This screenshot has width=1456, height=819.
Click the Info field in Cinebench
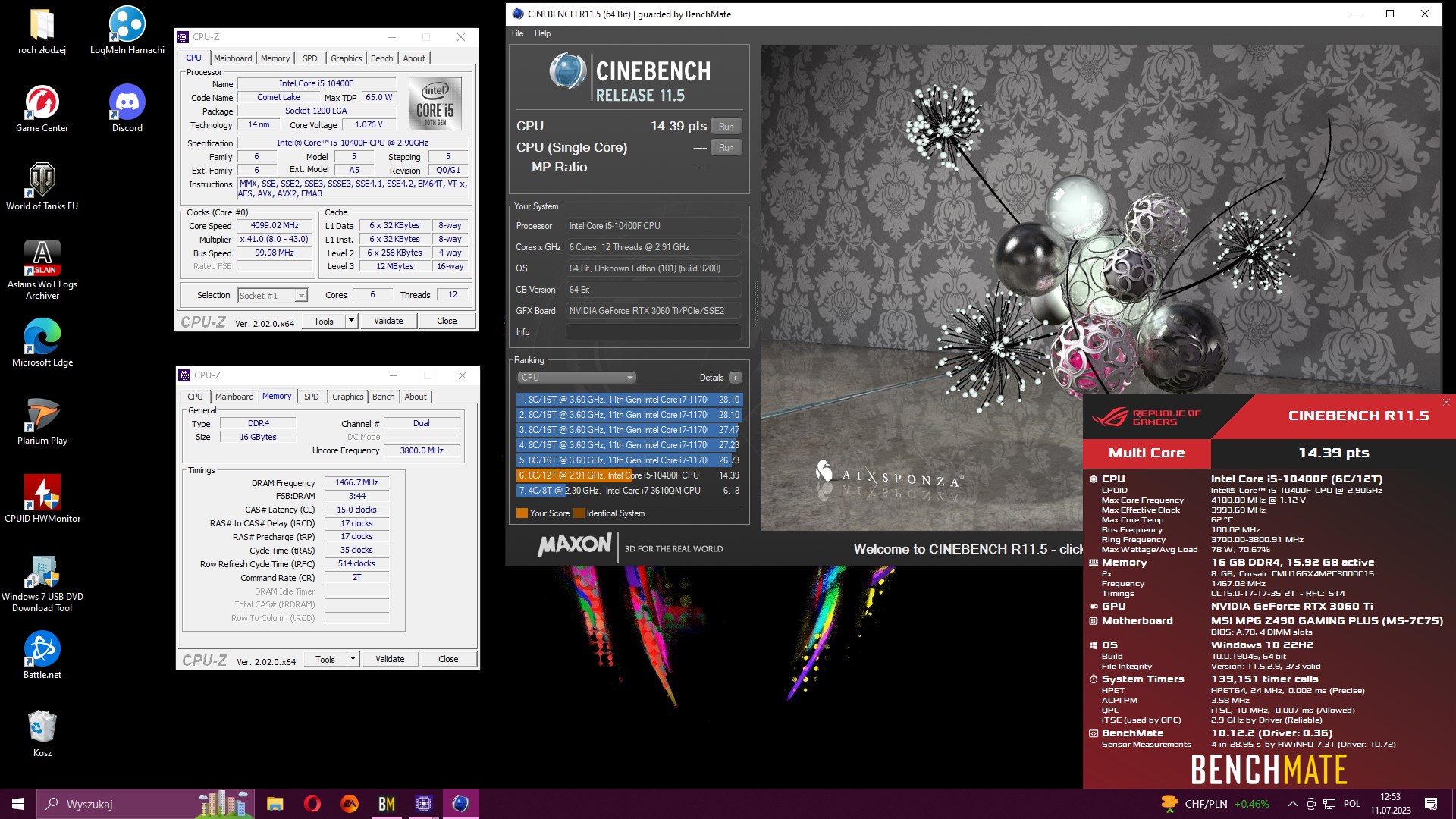pyautogui.click(x=654, y=332)
